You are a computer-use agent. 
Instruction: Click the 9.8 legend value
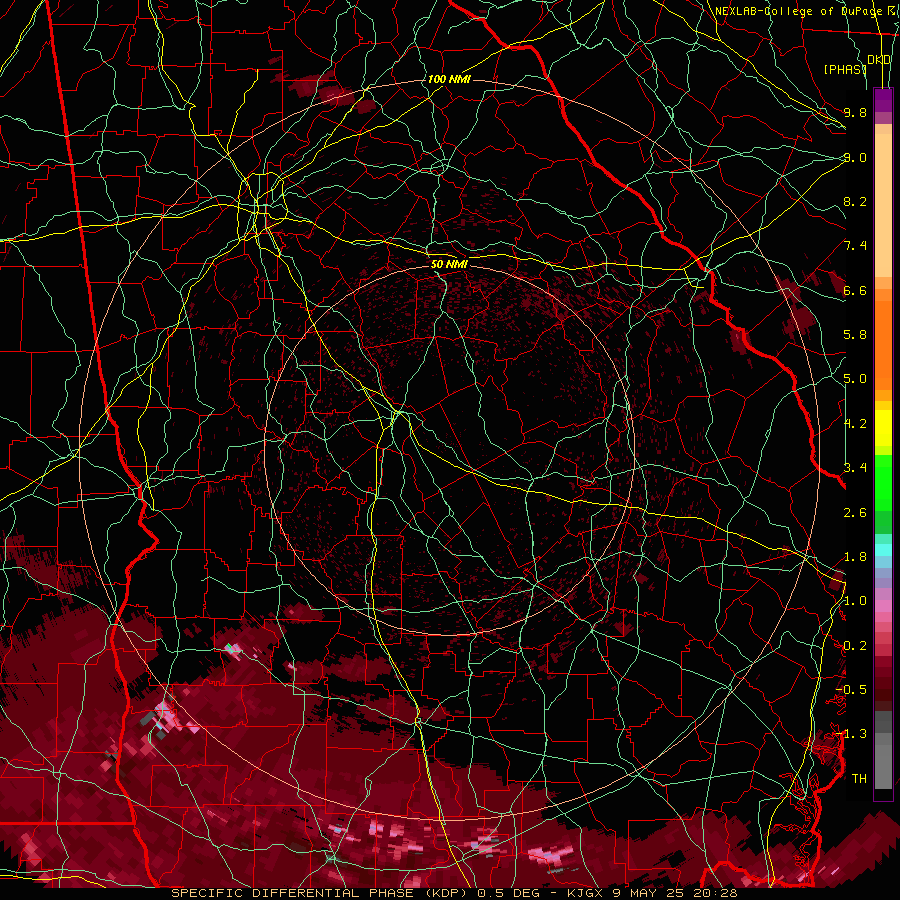[855, 112]
